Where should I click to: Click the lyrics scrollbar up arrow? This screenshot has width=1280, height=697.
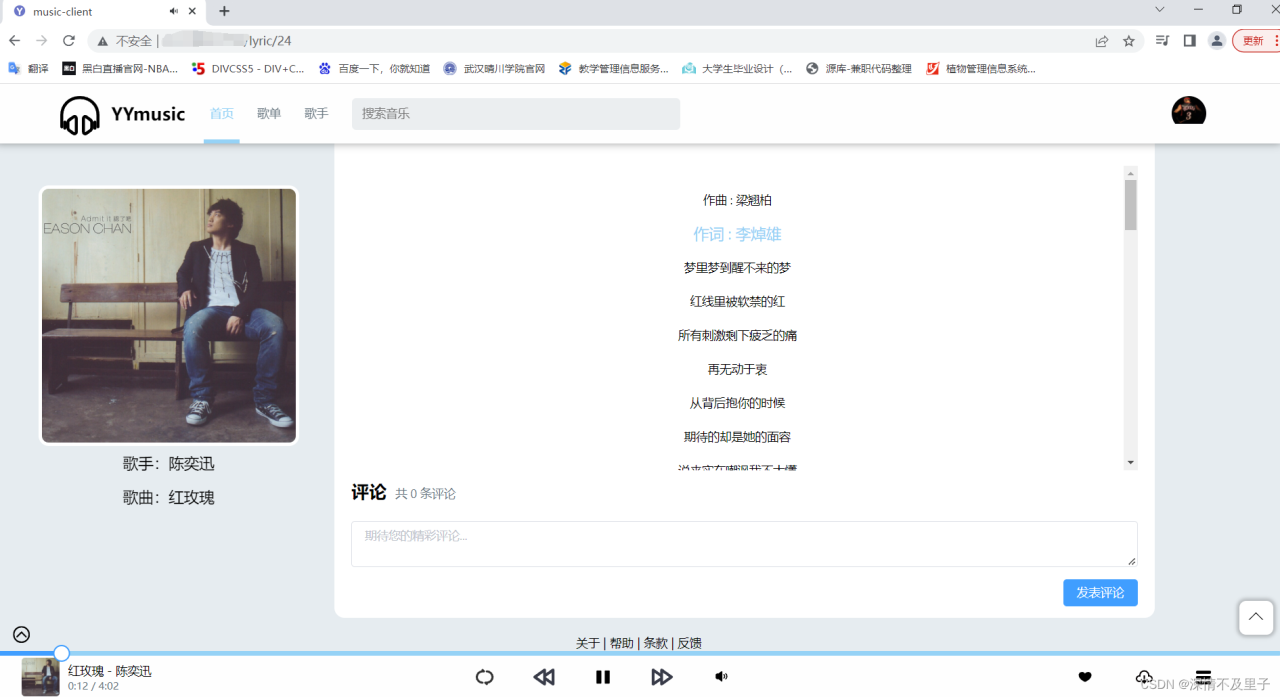[1131, 173]
